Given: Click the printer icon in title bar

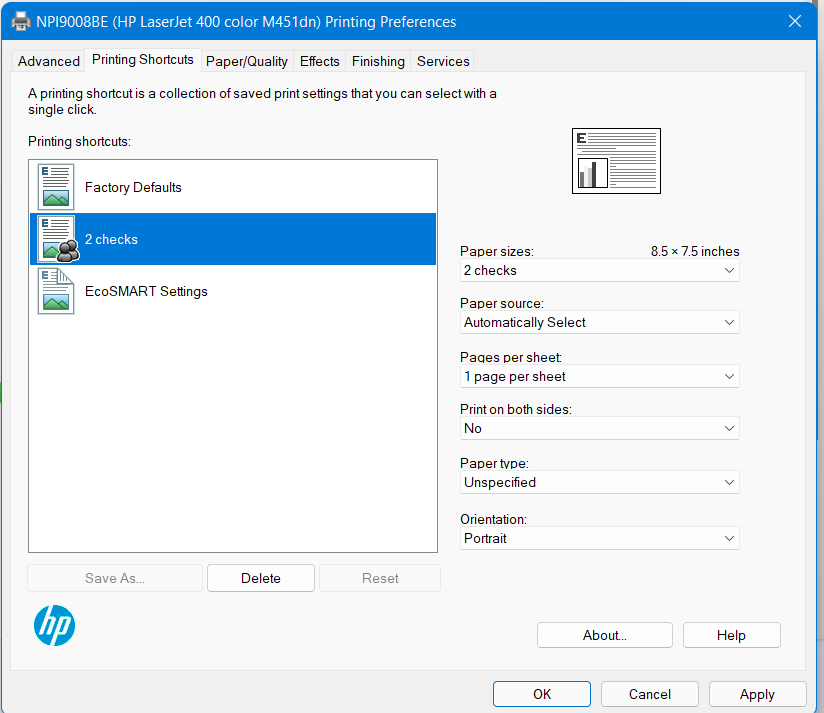Looking at the screenshot, I should click(x=21, y=21).
